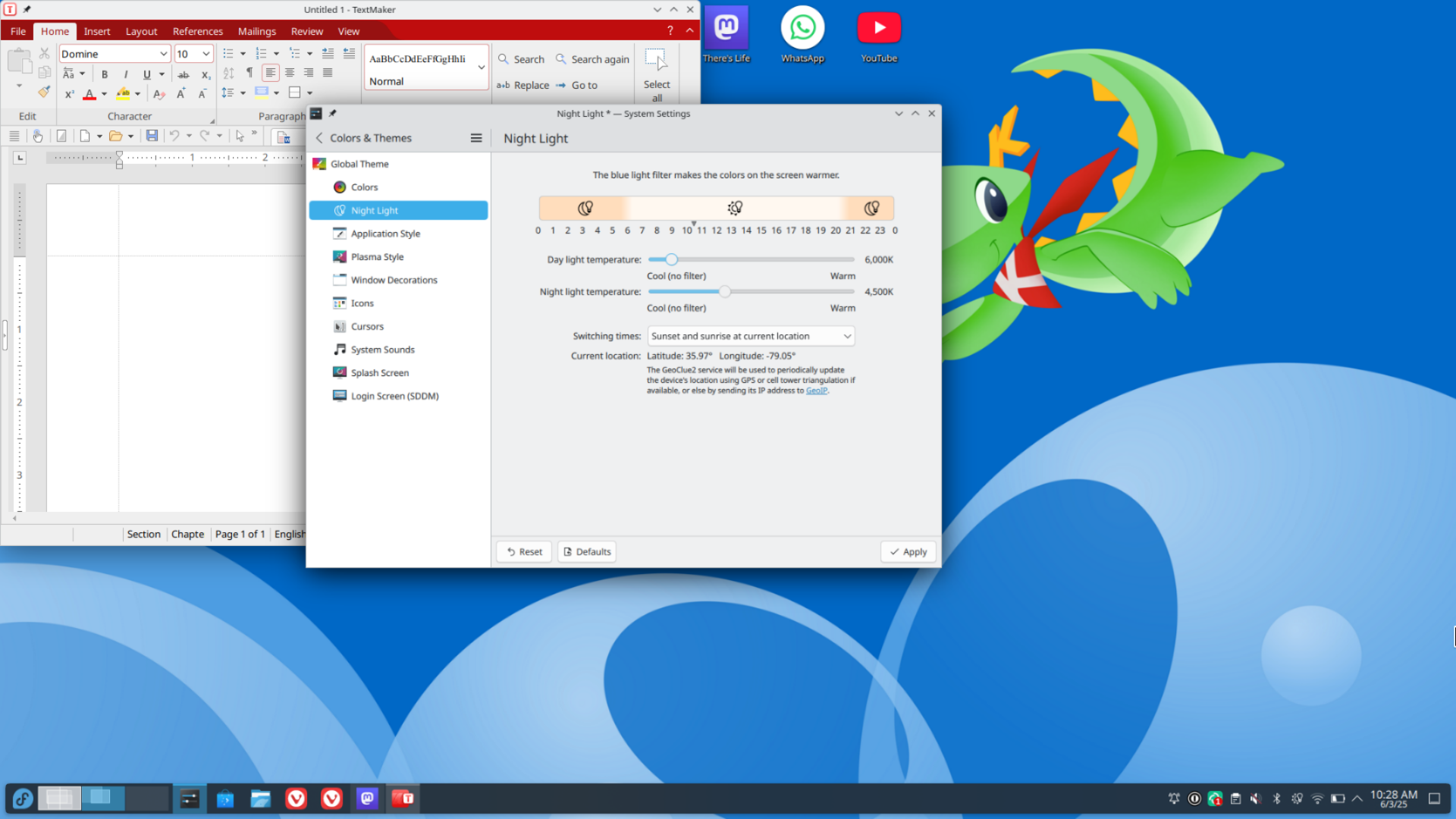Click the paragraph shading color swatch icon
The image size is (1456, 819).
[262, 93]
